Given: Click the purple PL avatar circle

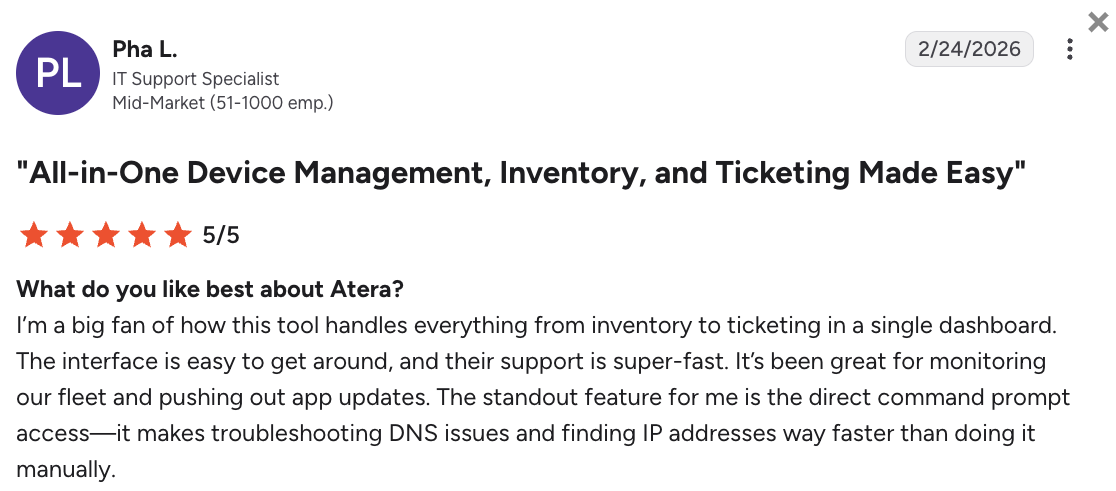Looking at the screenshot, I should click(x=58, y=73).
